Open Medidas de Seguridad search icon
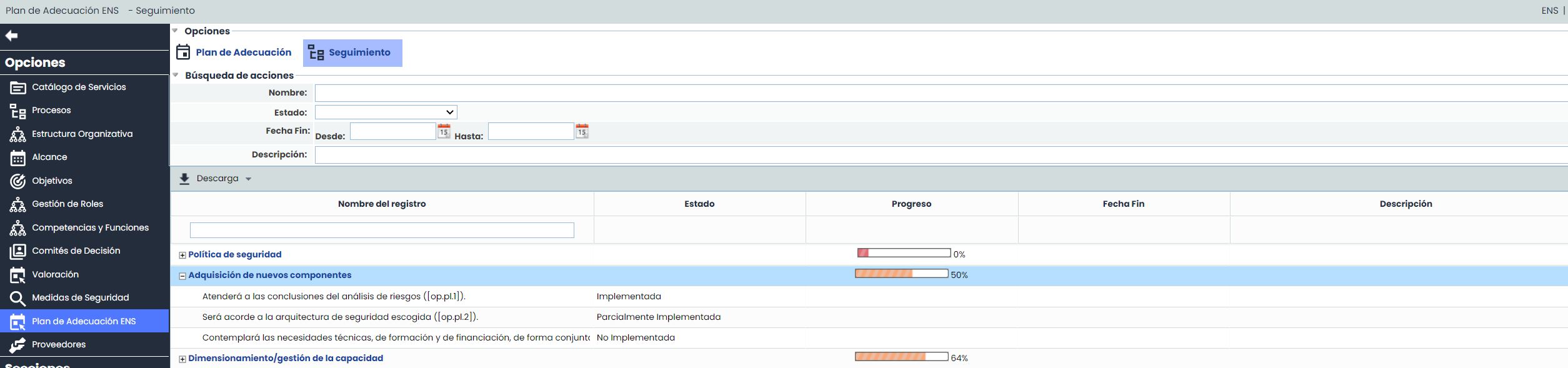1568x368 pixels. (x=17, y=298)
